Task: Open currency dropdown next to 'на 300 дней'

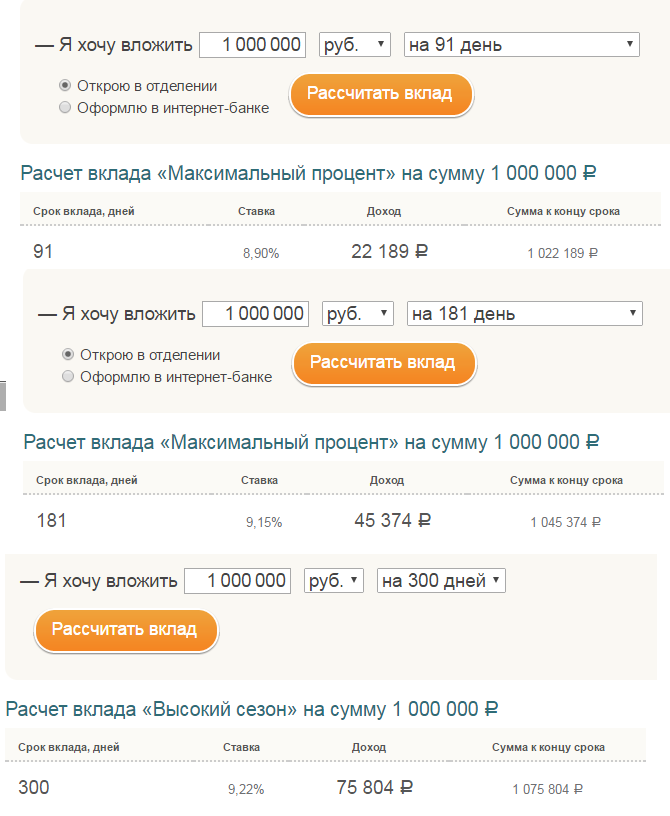Action: click(334, 581)
